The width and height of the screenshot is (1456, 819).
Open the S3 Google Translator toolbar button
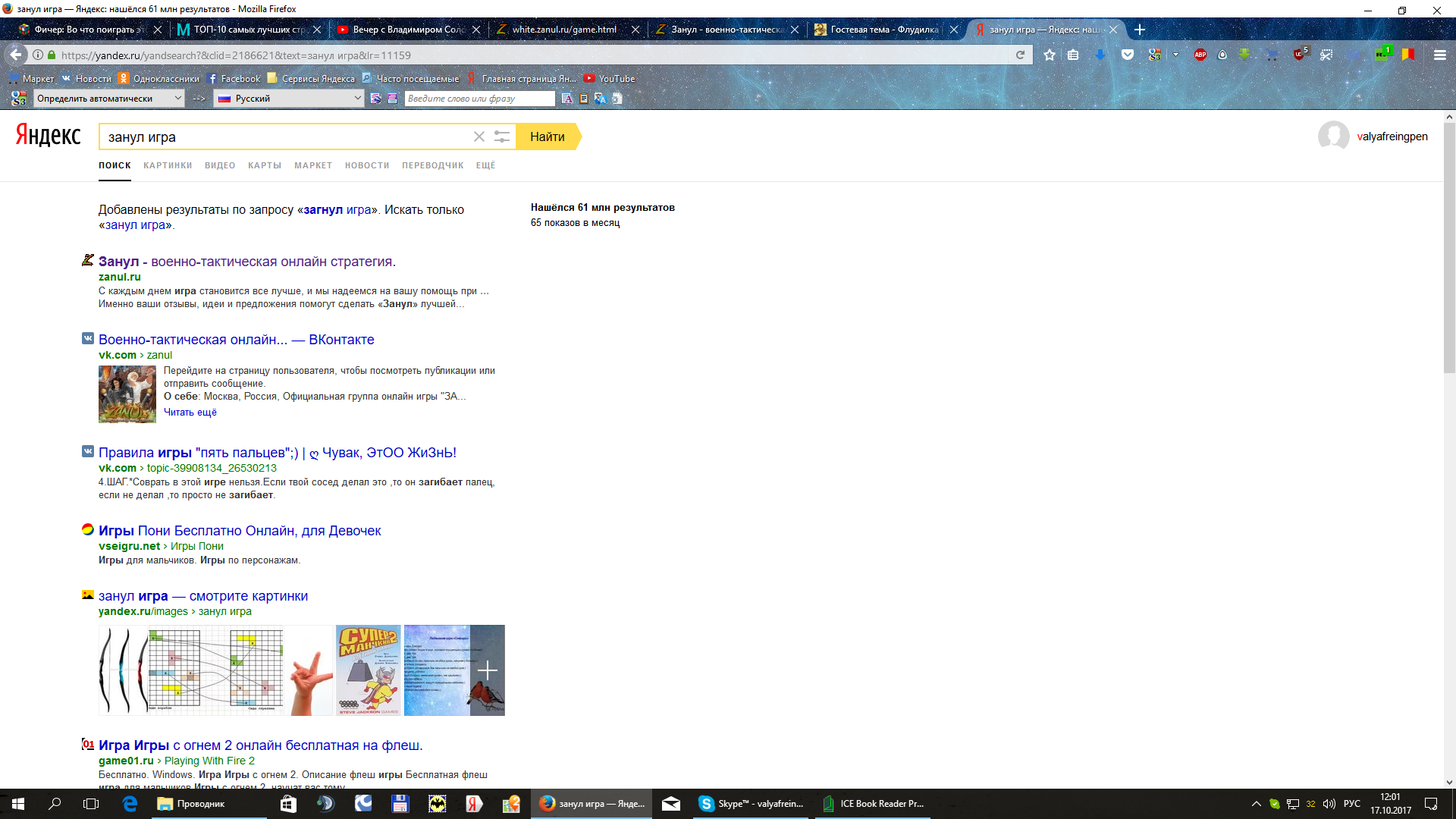pyautogui.click(x=1155, y=55)
